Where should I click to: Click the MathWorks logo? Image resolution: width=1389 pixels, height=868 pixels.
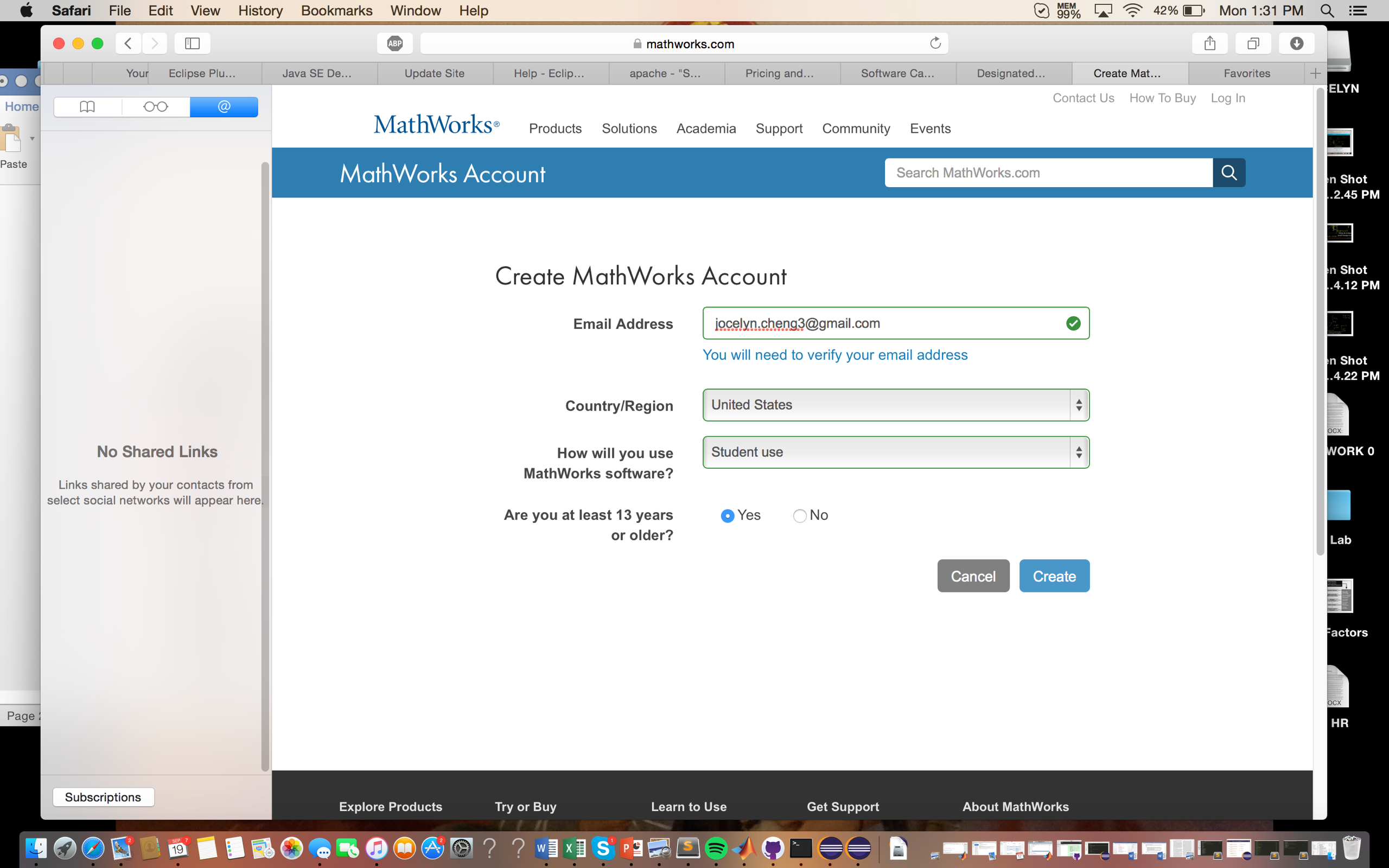436,125
